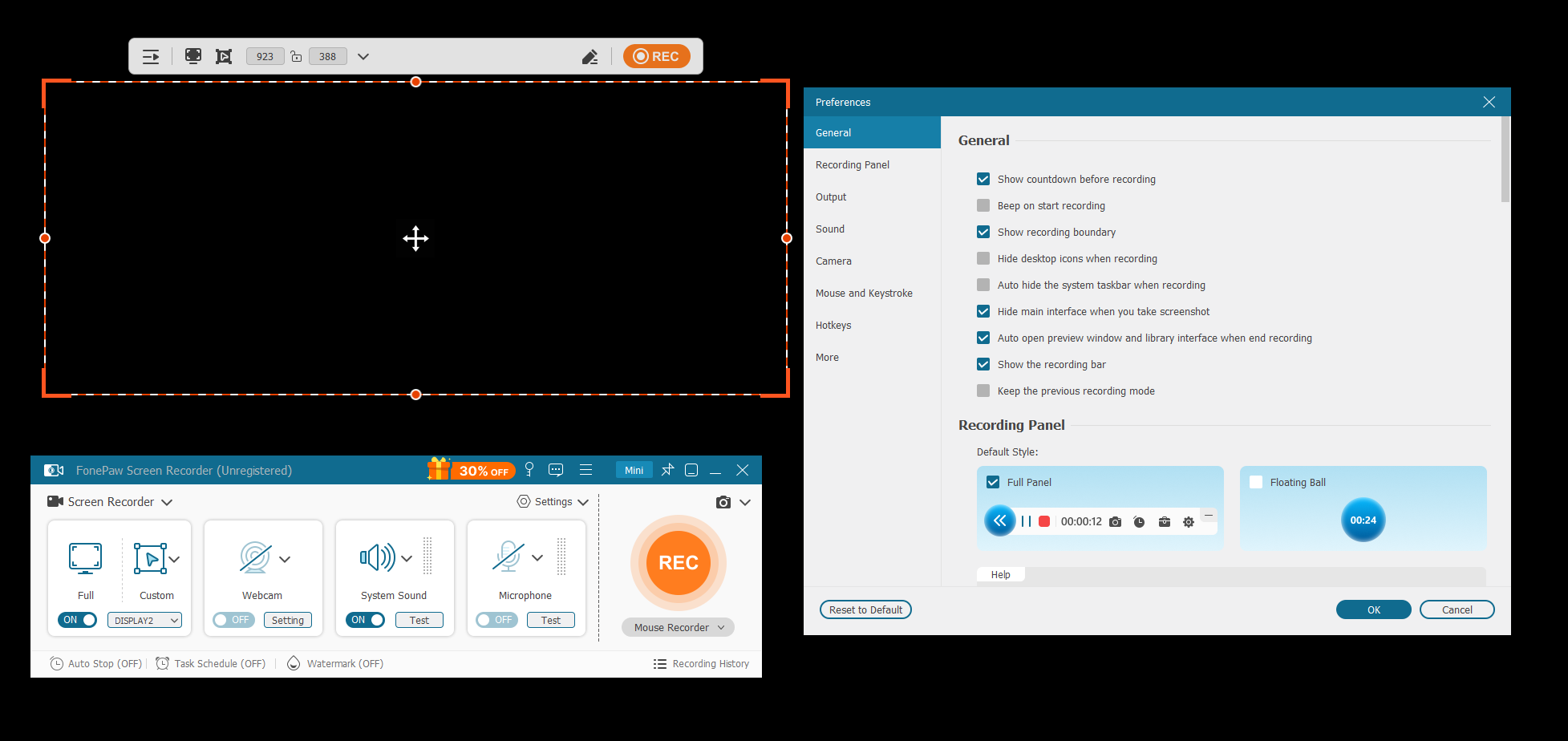Click the move crosshair in recording region
This screenshot has height=741, width=1568.
[x=415, y=238]
